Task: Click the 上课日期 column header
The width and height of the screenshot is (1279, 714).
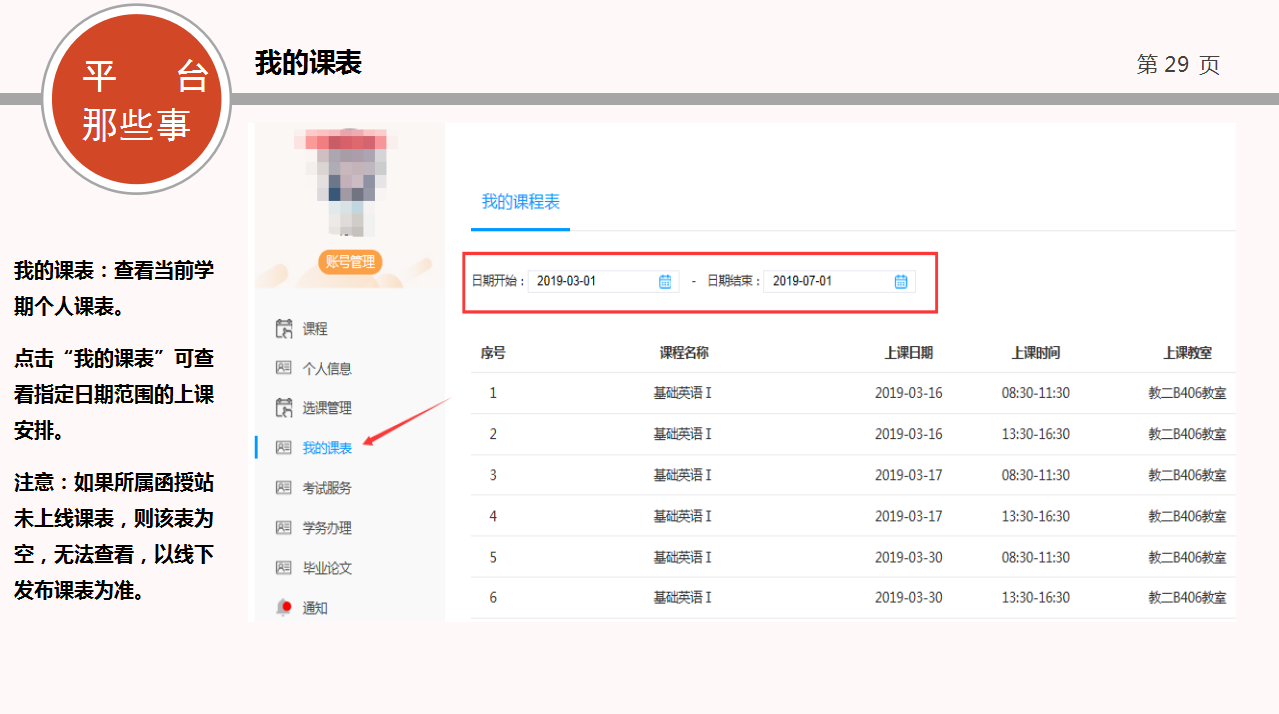Action: 908,353
